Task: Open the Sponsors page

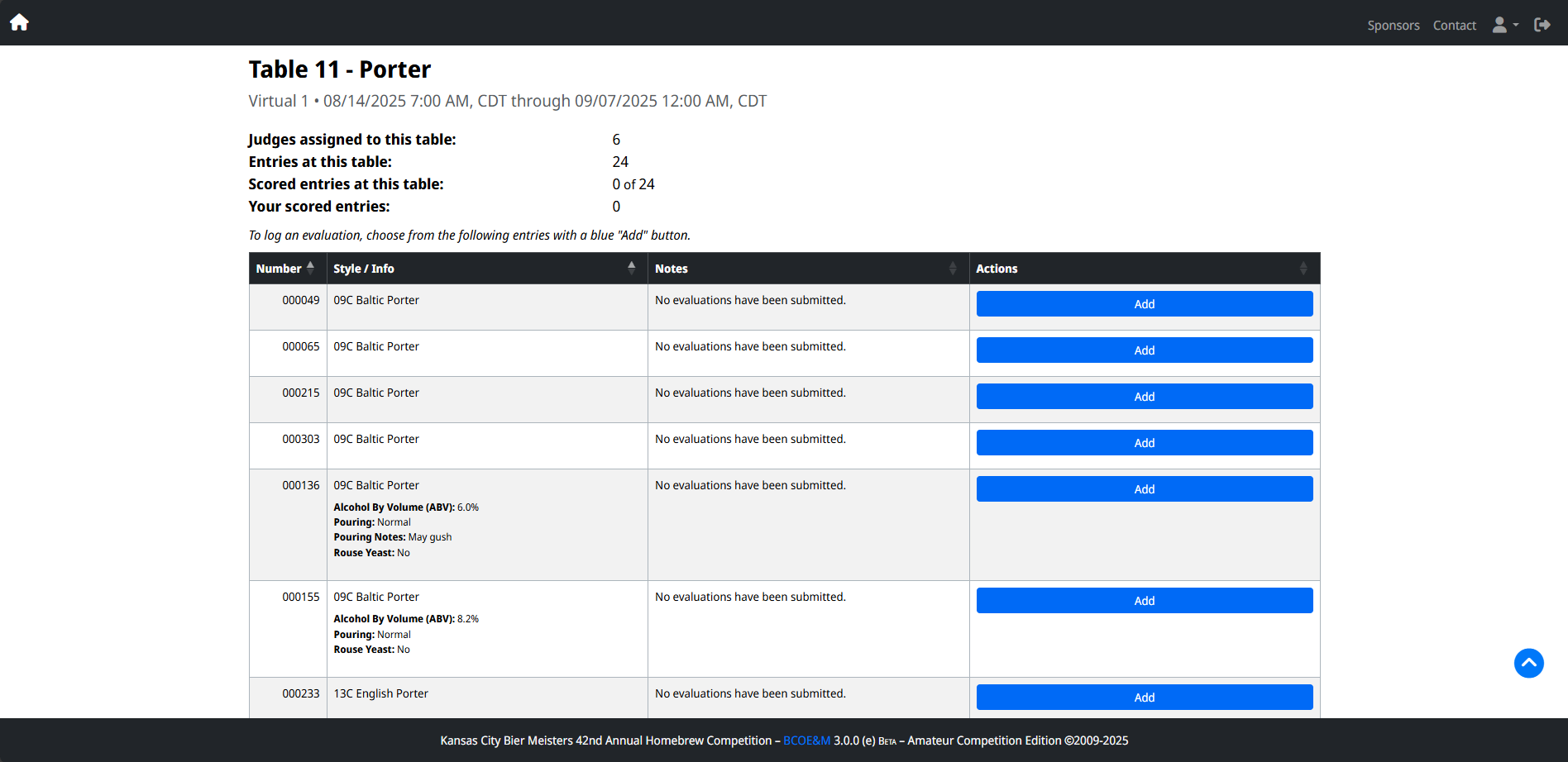Action: (1393, 26)
